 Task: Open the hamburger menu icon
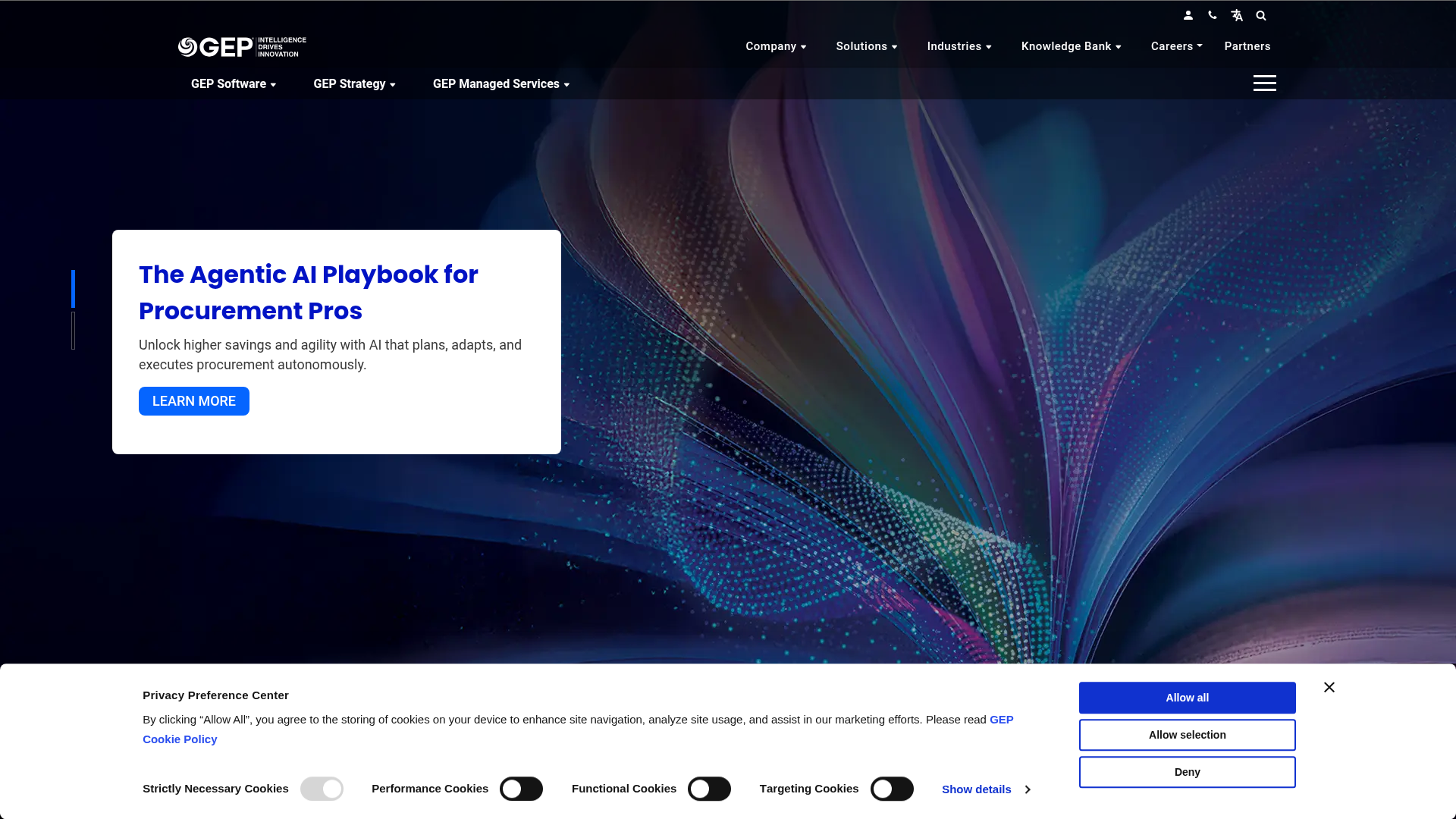click(x=1264, y=83)
